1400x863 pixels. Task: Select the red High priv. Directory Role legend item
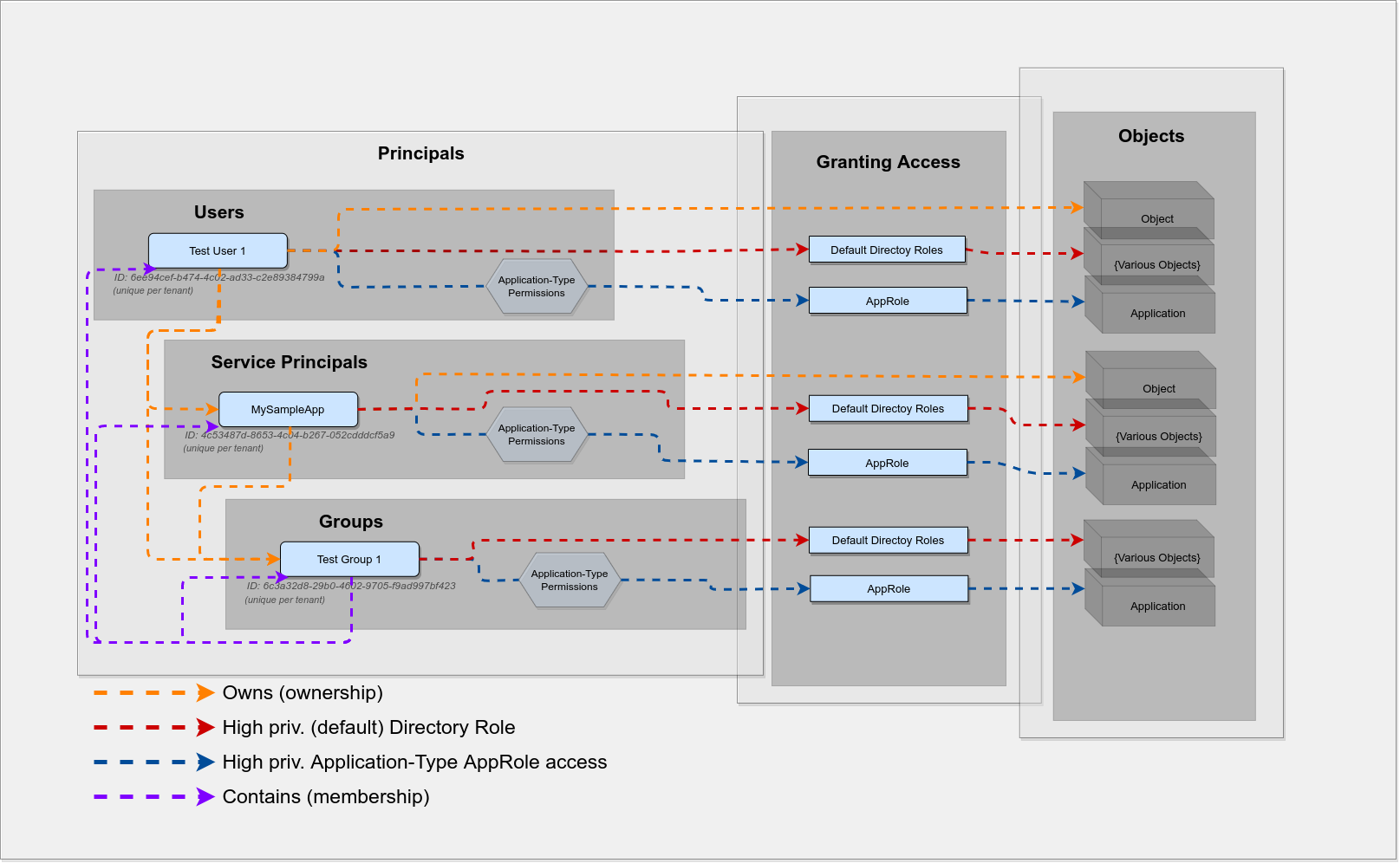(x=368, y=727)
